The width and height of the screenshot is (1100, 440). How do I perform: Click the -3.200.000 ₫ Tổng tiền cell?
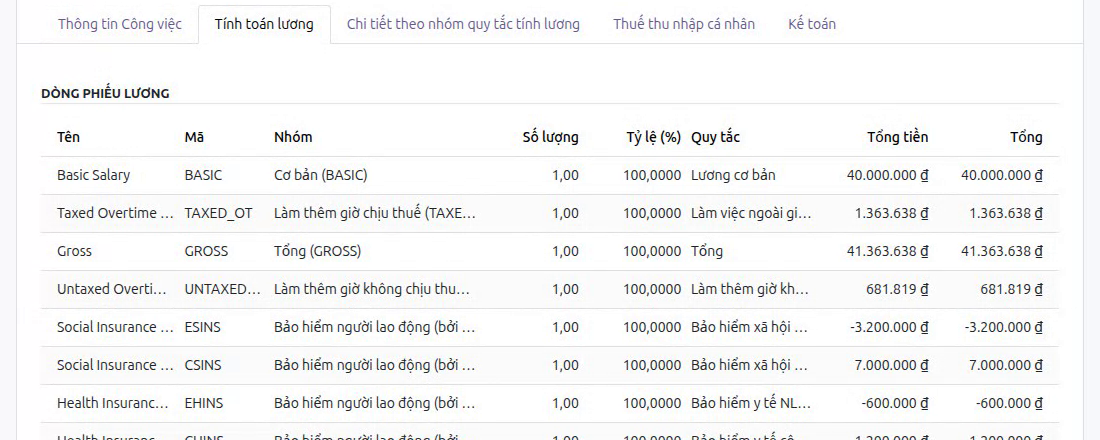click(889, 327)
